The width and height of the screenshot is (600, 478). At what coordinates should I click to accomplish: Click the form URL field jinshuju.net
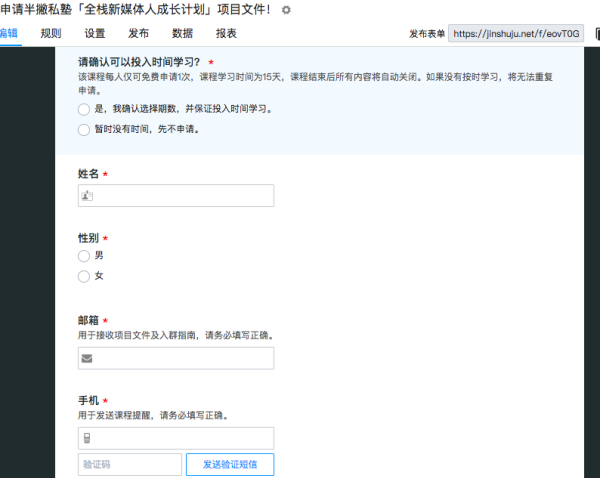pos(515,34)
